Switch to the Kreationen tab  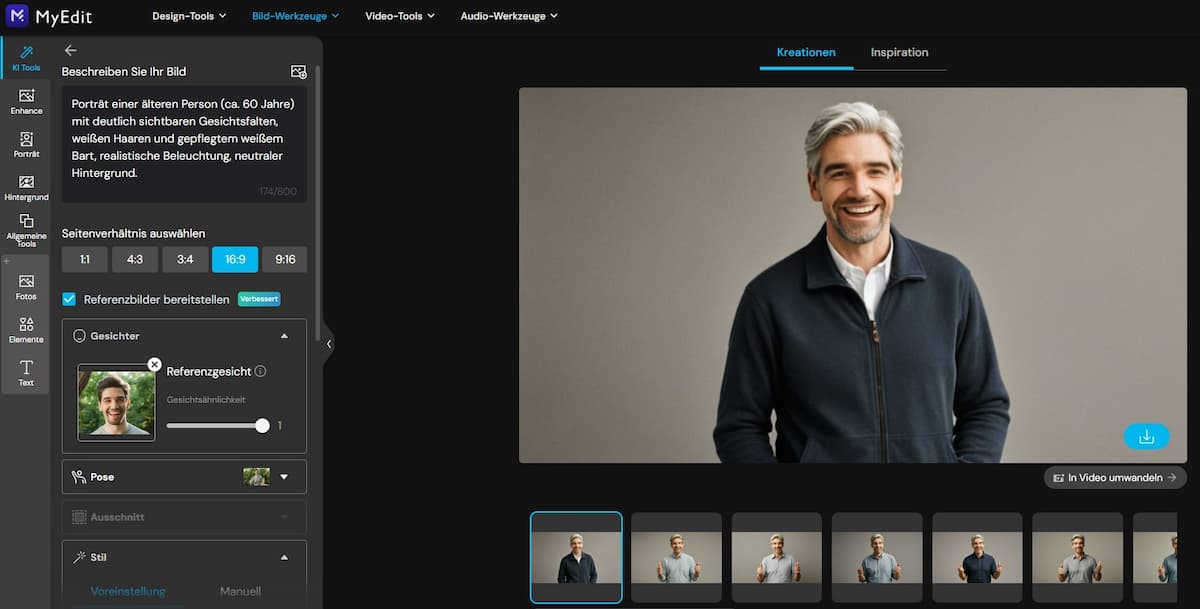pos(806,52)
